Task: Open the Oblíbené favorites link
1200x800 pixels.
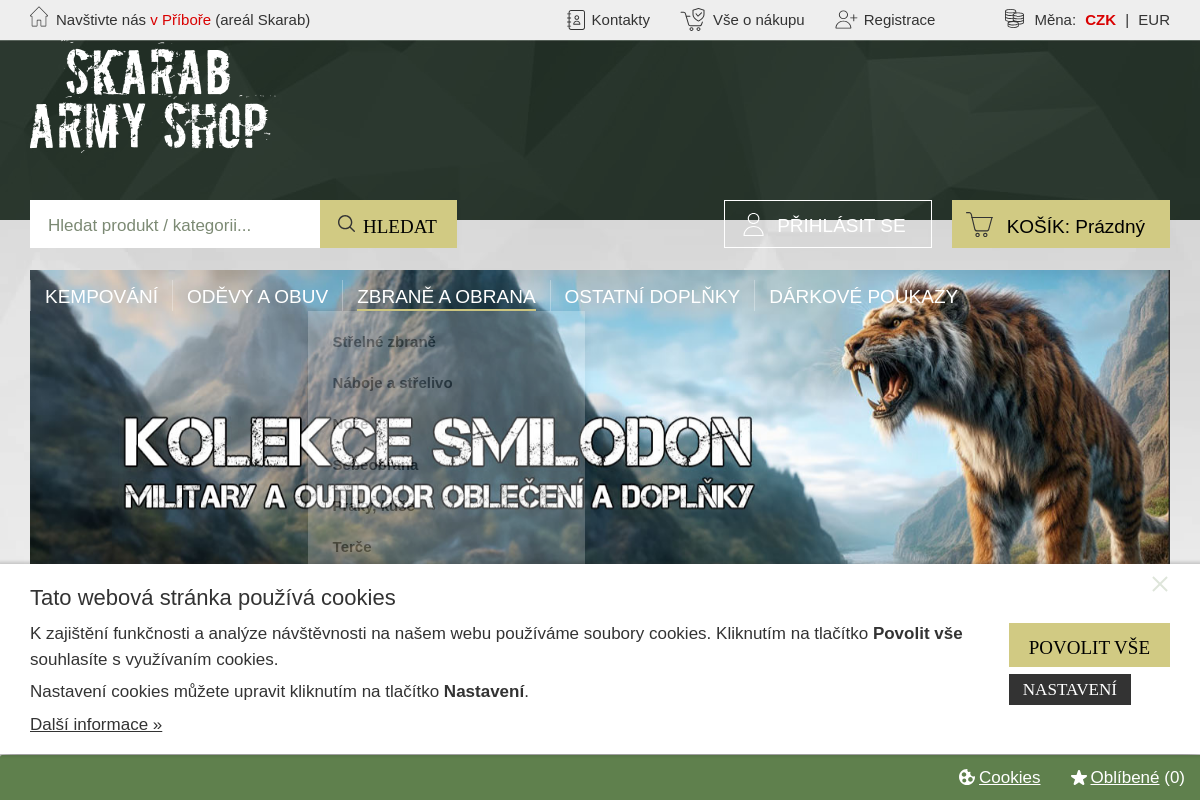Action: point(1125,777)
